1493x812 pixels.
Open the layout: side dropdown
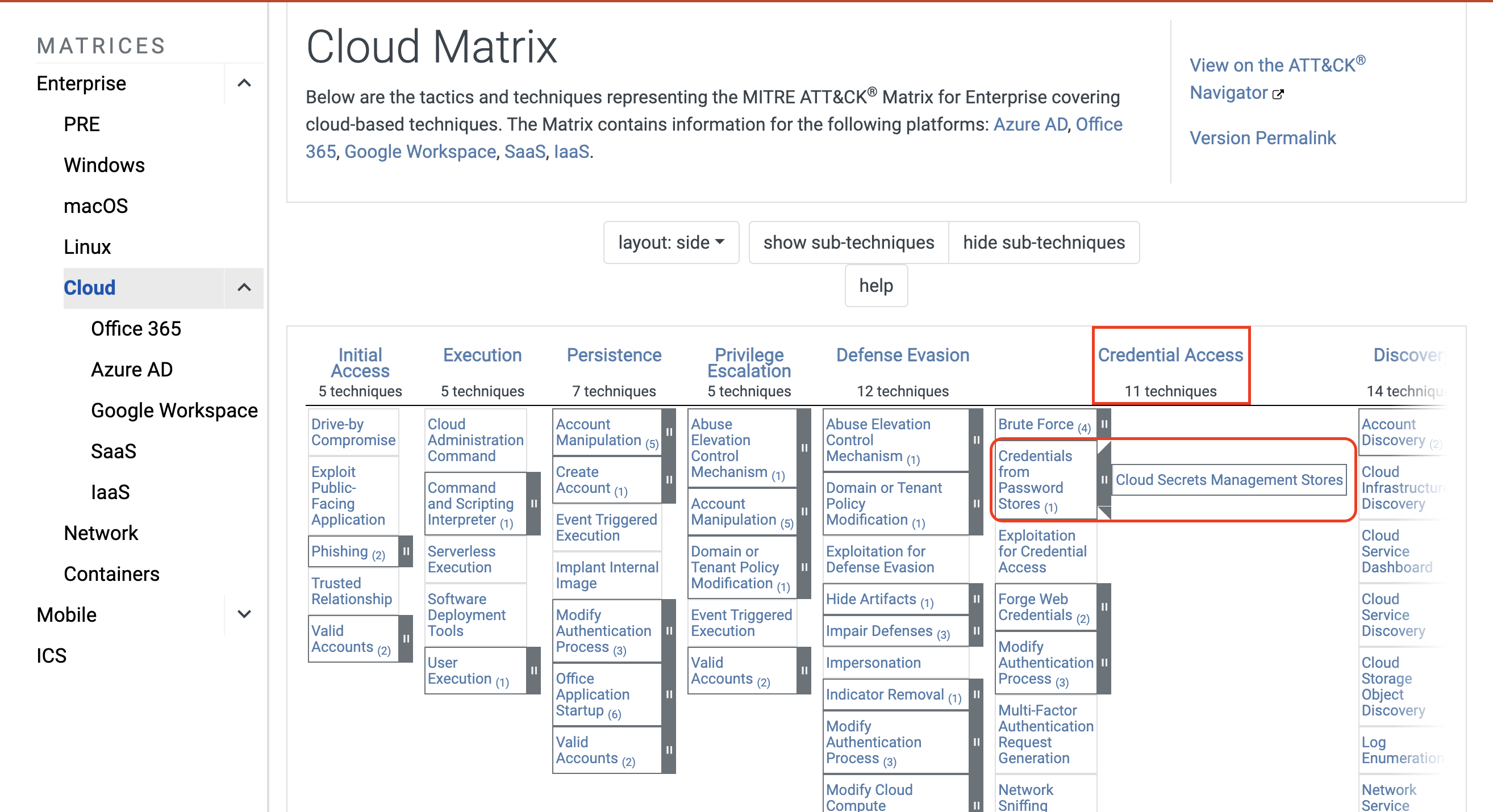(670, 242)
